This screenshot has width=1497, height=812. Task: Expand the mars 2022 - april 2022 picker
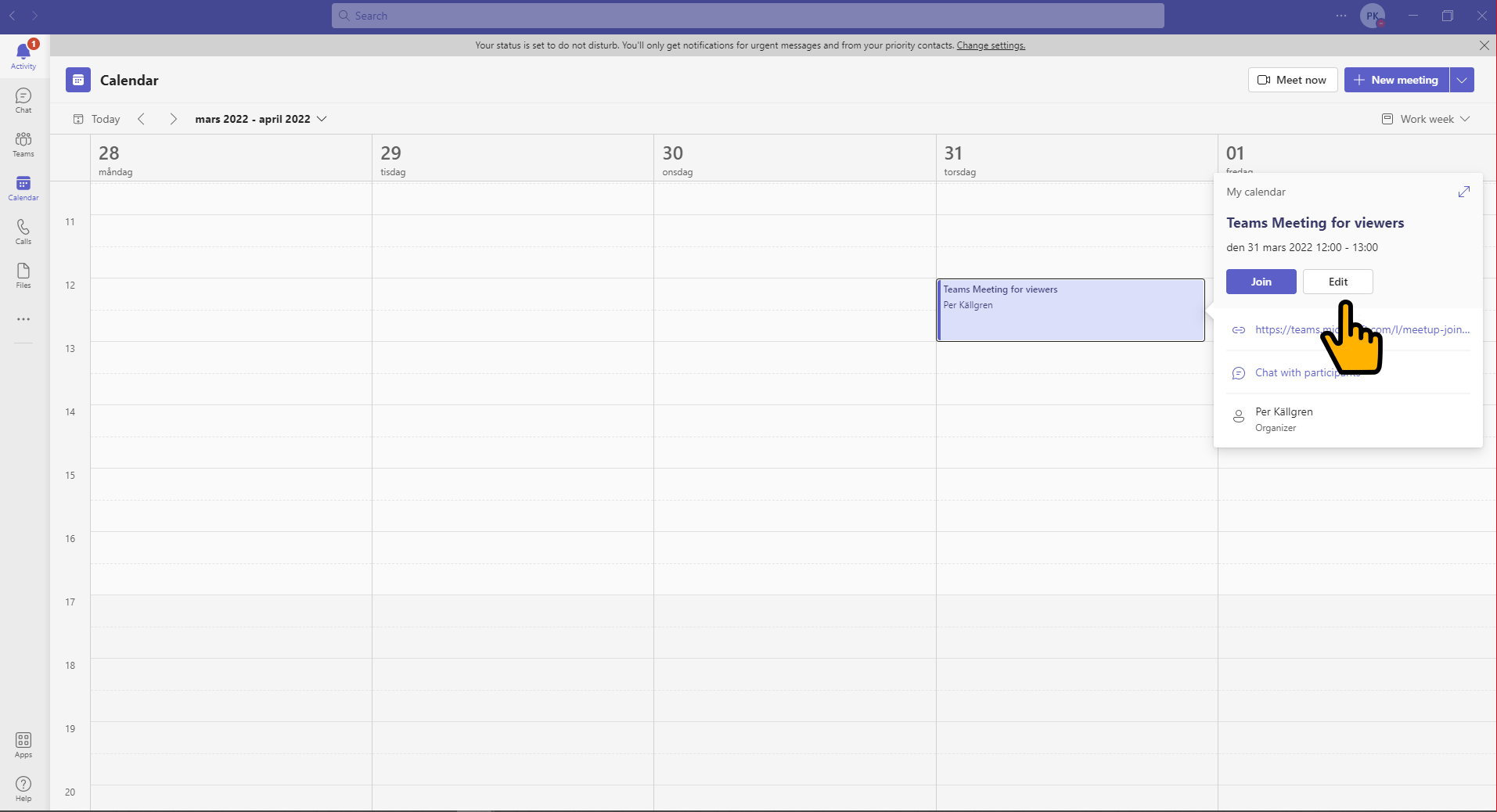[x=261, y=119]
